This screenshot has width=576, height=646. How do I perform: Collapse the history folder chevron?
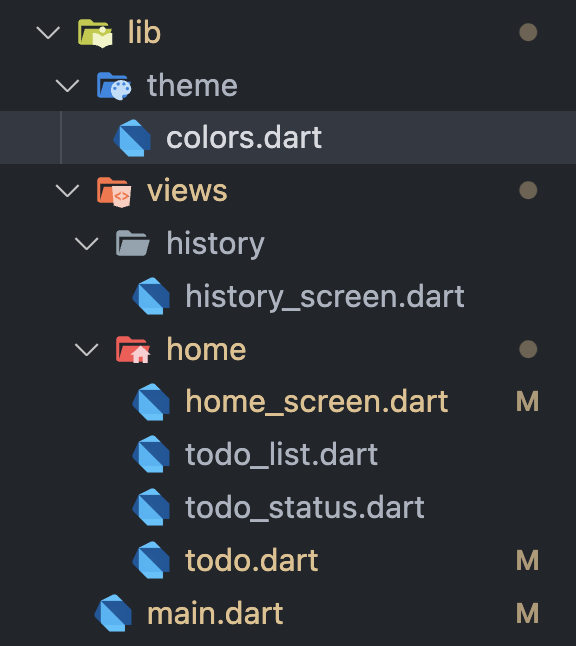[87, 243]
